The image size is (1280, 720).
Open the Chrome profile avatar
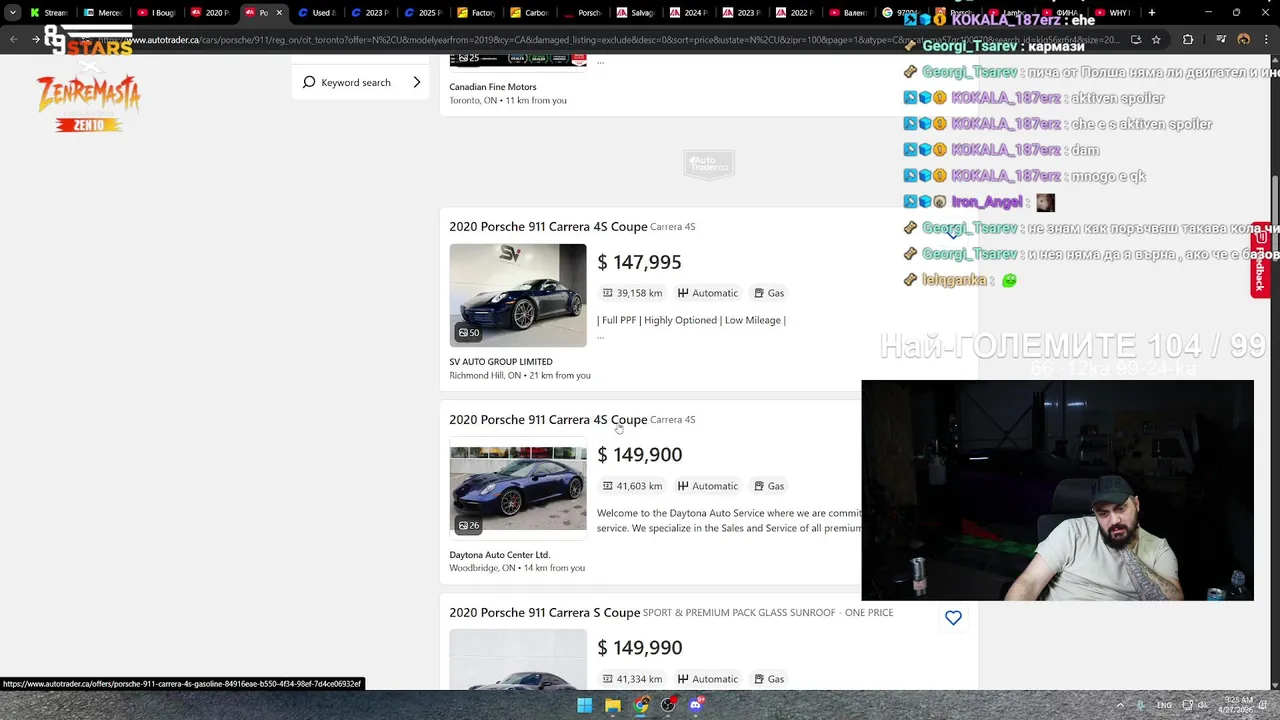click(x=1243, y=40)
